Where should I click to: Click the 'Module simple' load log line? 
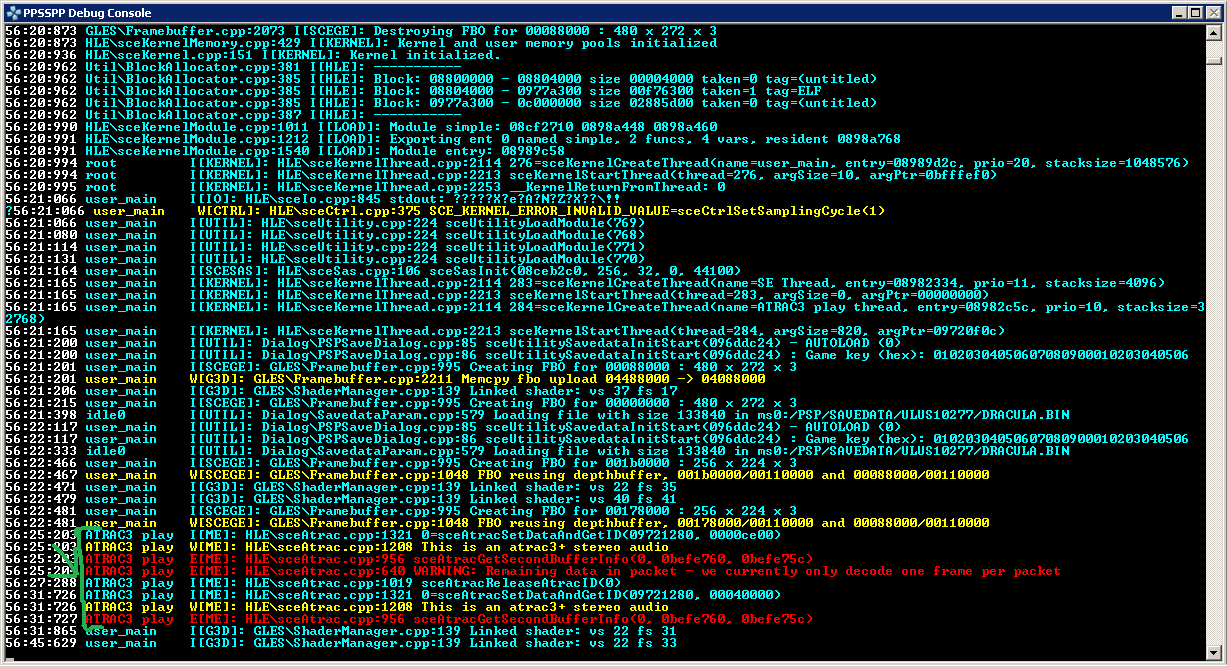click(400, 127)
